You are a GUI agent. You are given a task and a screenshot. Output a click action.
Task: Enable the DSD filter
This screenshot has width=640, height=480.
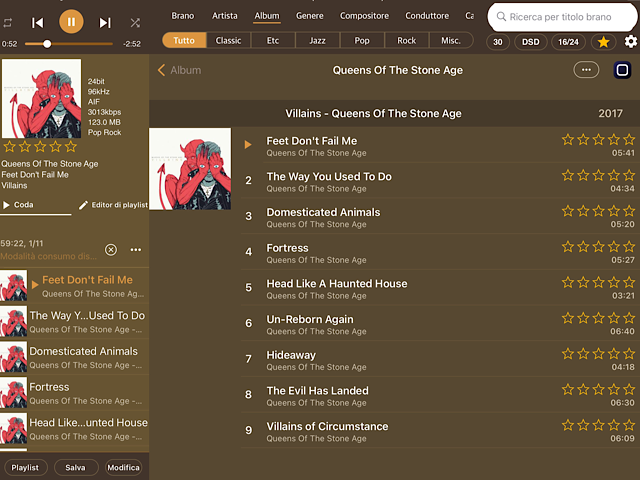coord(531,41)
